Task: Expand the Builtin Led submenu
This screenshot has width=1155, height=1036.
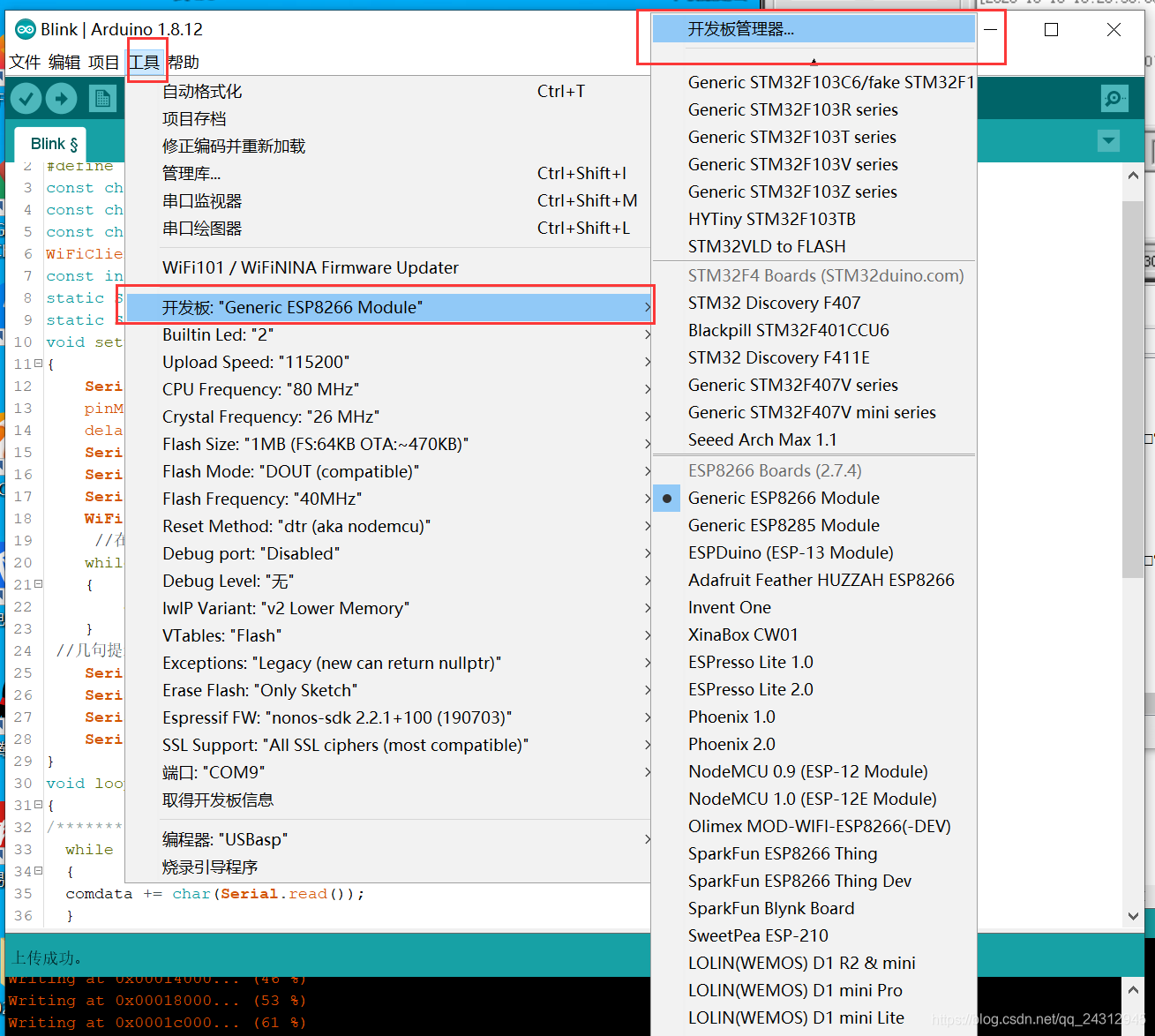Action: (388, 334)
